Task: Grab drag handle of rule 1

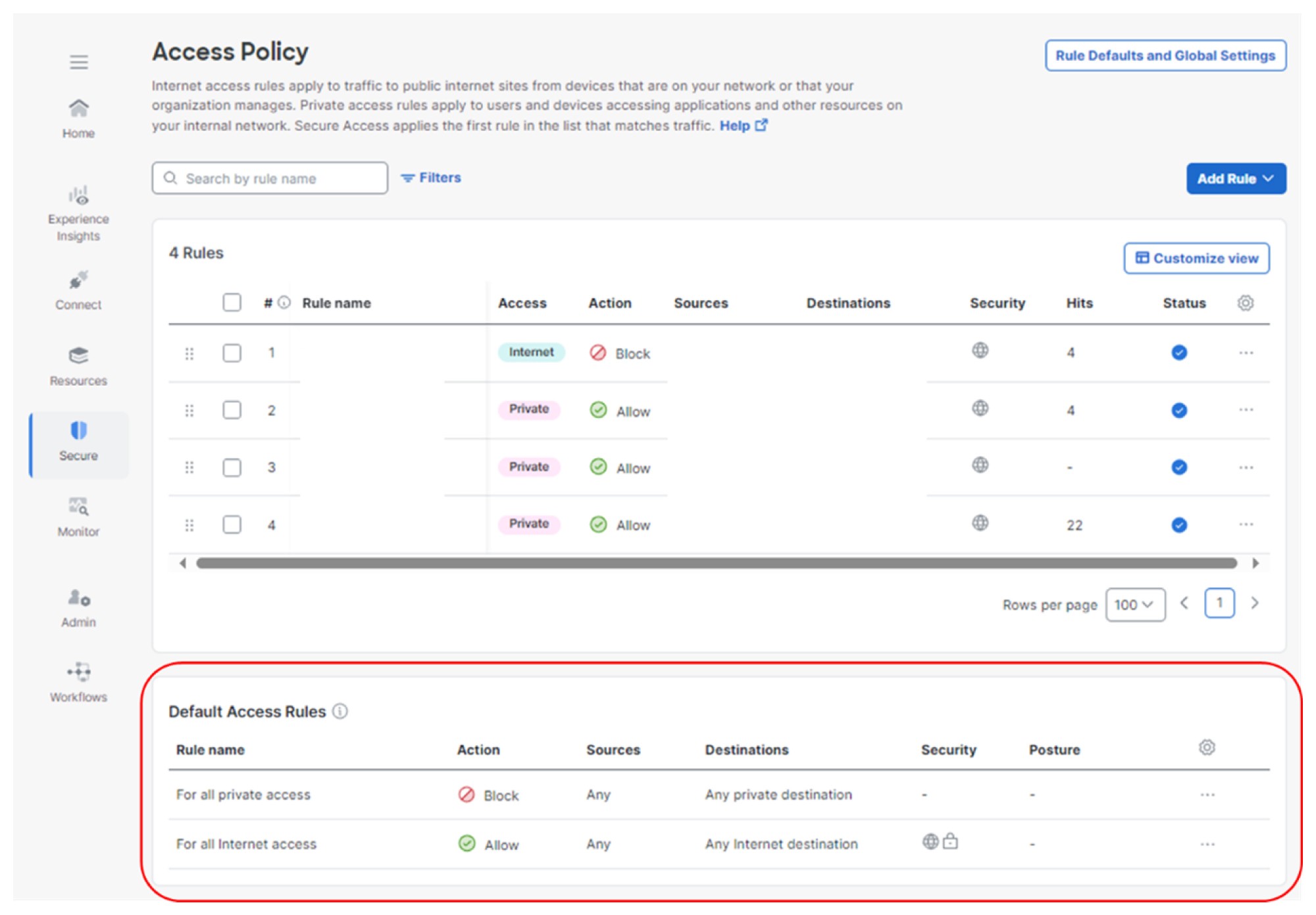Action: pos(190,354)
